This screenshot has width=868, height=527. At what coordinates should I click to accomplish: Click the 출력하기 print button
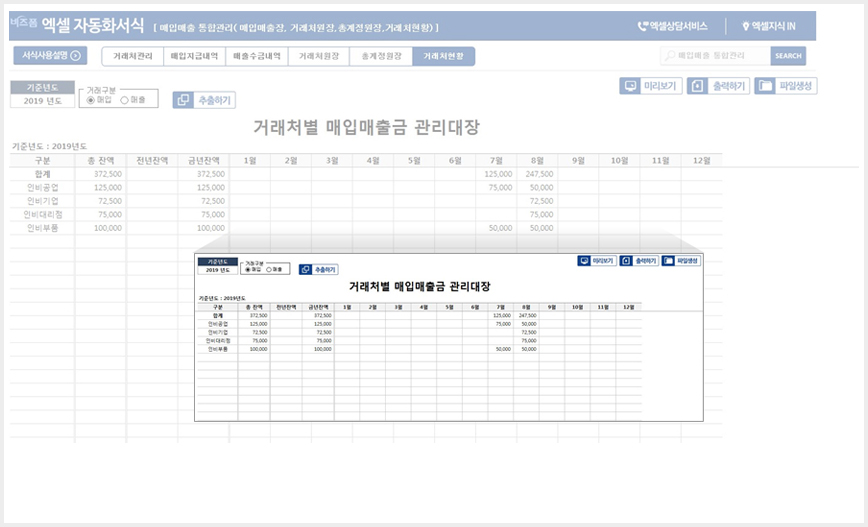click(x=718, y=86)
